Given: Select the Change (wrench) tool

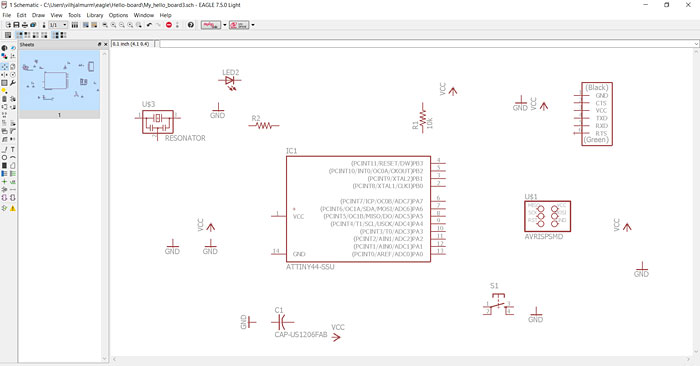Looking at the screenshot, I should point(12,83).
